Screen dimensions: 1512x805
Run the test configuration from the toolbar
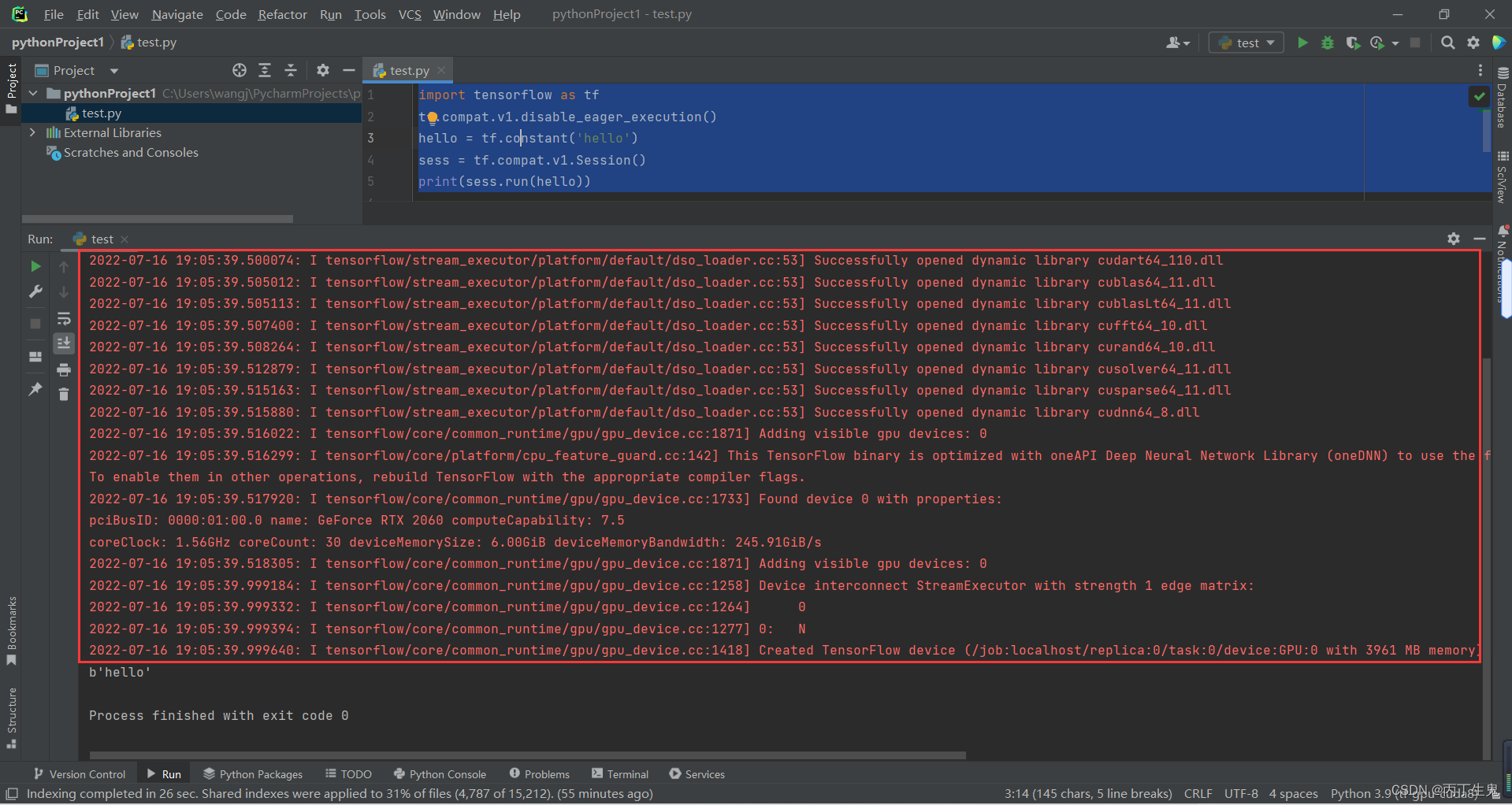[x=1302, y=43]
